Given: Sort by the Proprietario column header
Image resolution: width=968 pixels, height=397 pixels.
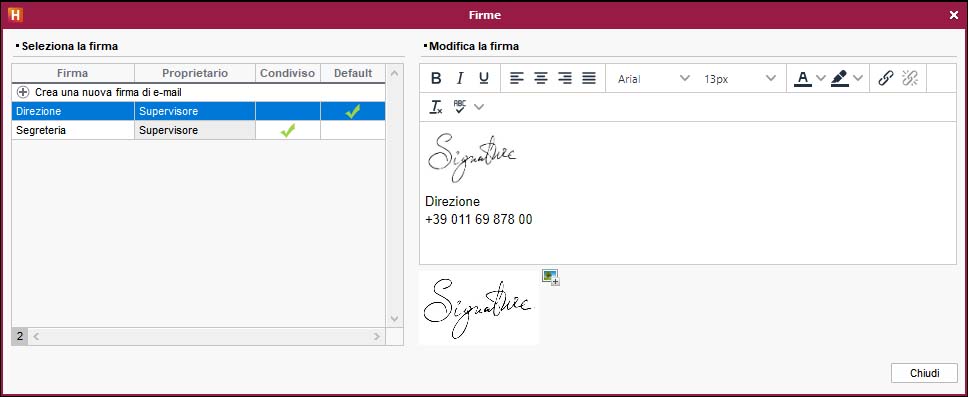Looking at the screenshot, I should tap(195, 73).
